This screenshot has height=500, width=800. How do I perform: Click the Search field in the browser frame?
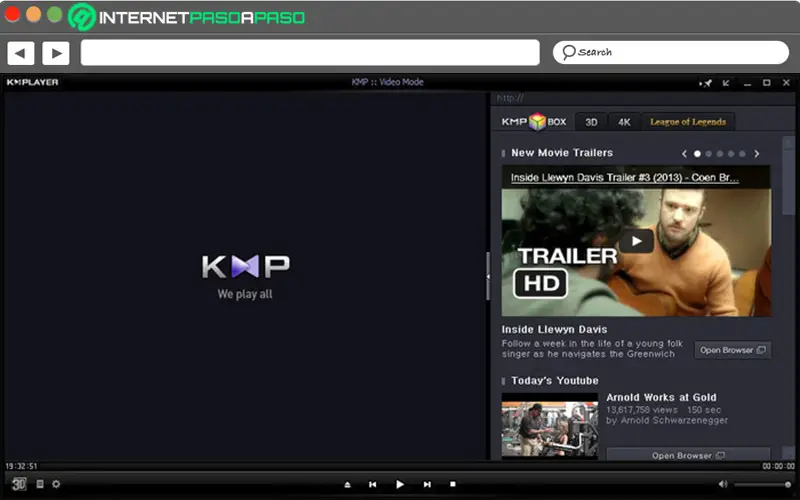pyautogui.click(x=670, y=53)
